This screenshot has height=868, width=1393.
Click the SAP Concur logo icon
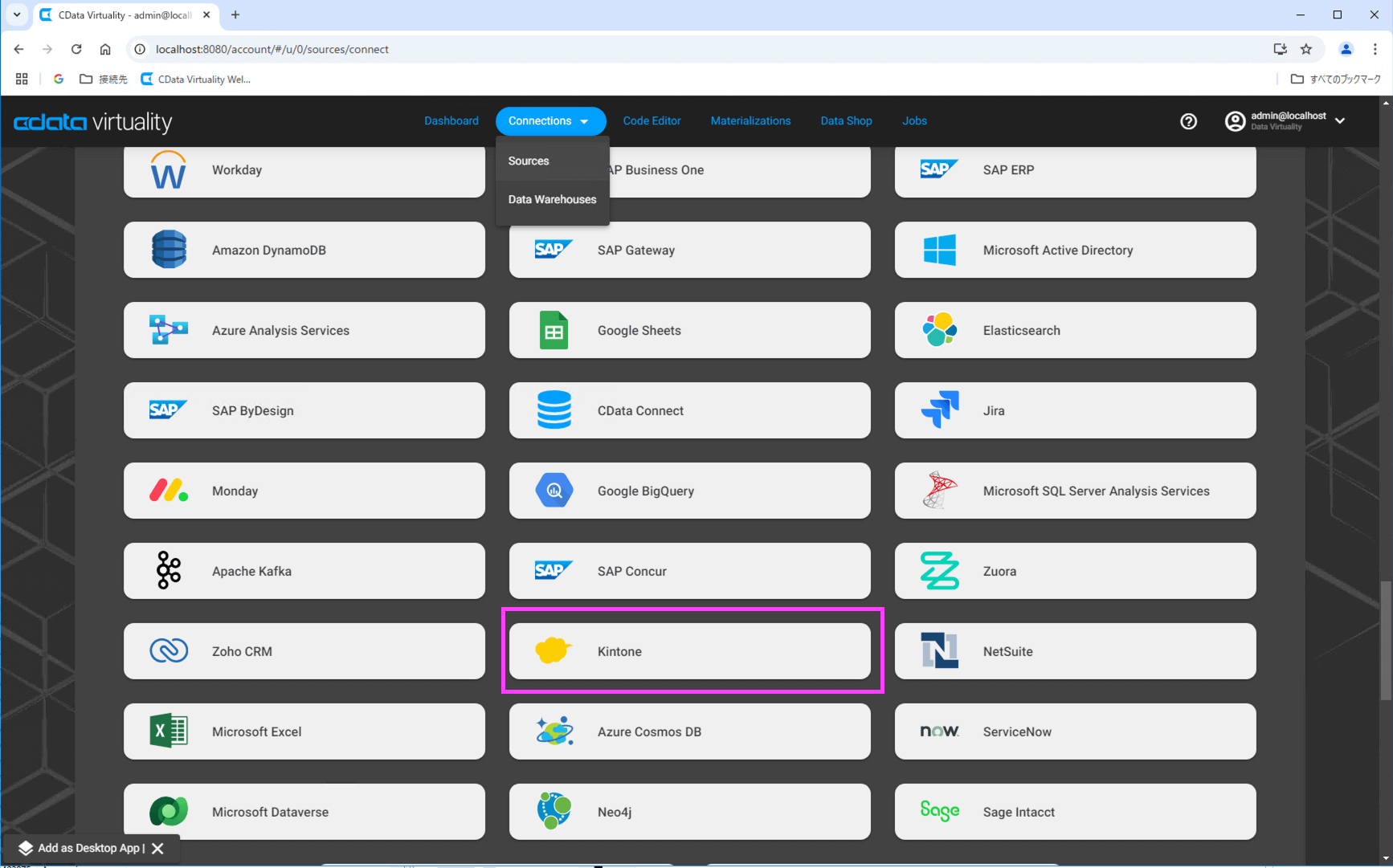point(554,570)
